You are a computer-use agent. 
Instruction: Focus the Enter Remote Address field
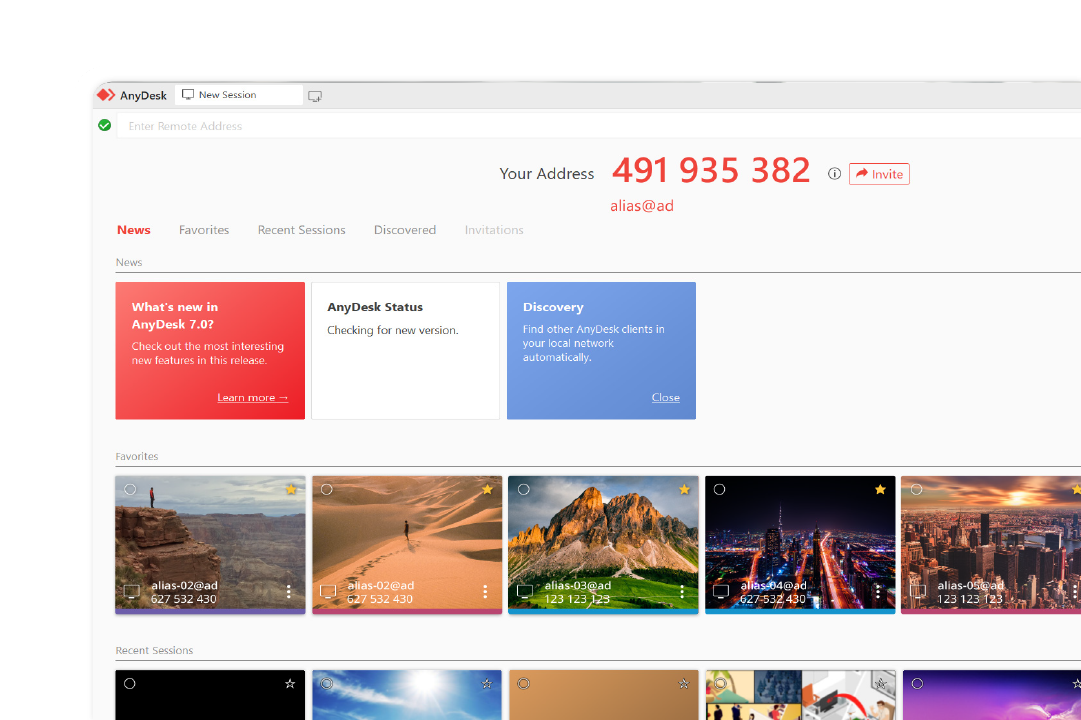tap(598, 126)
